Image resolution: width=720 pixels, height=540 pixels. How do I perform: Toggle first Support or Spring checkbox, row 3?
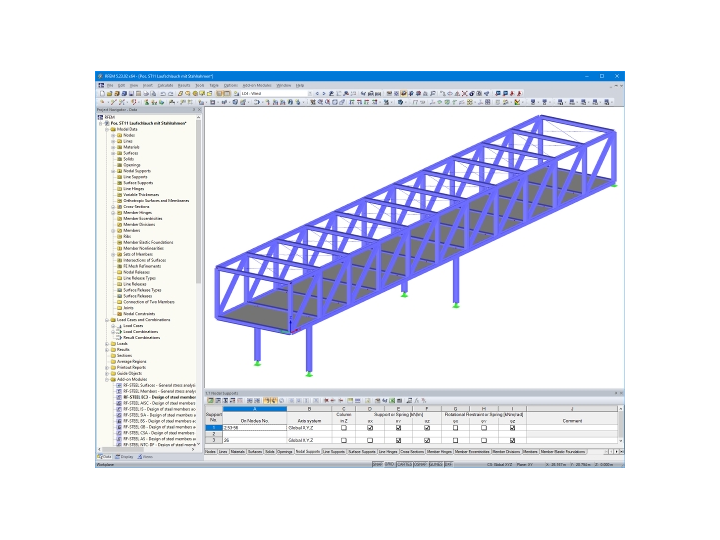pos(370,440)
